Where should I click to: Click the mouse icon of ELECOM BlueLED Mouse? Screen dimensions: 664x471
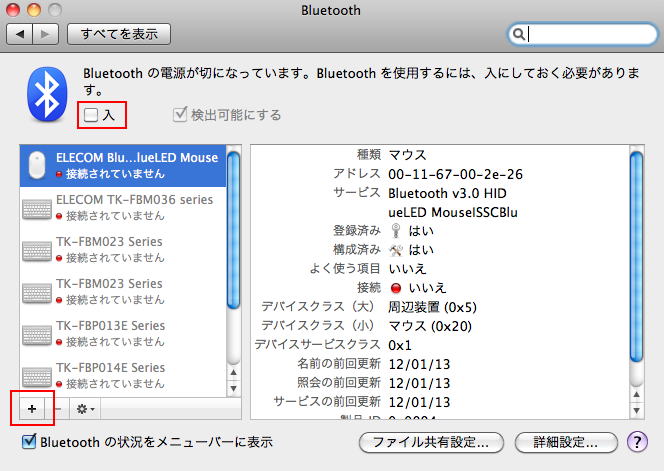(x=37, y=165)
